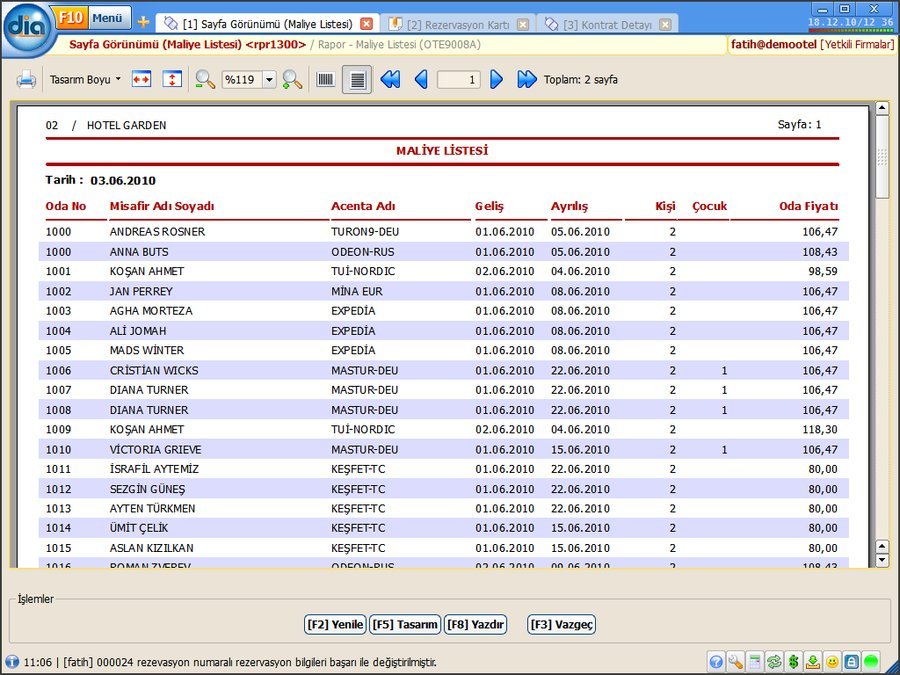The image size is (900, 675).
Task: Click the green refresh arrows icon
Action: tap(774, 662)
